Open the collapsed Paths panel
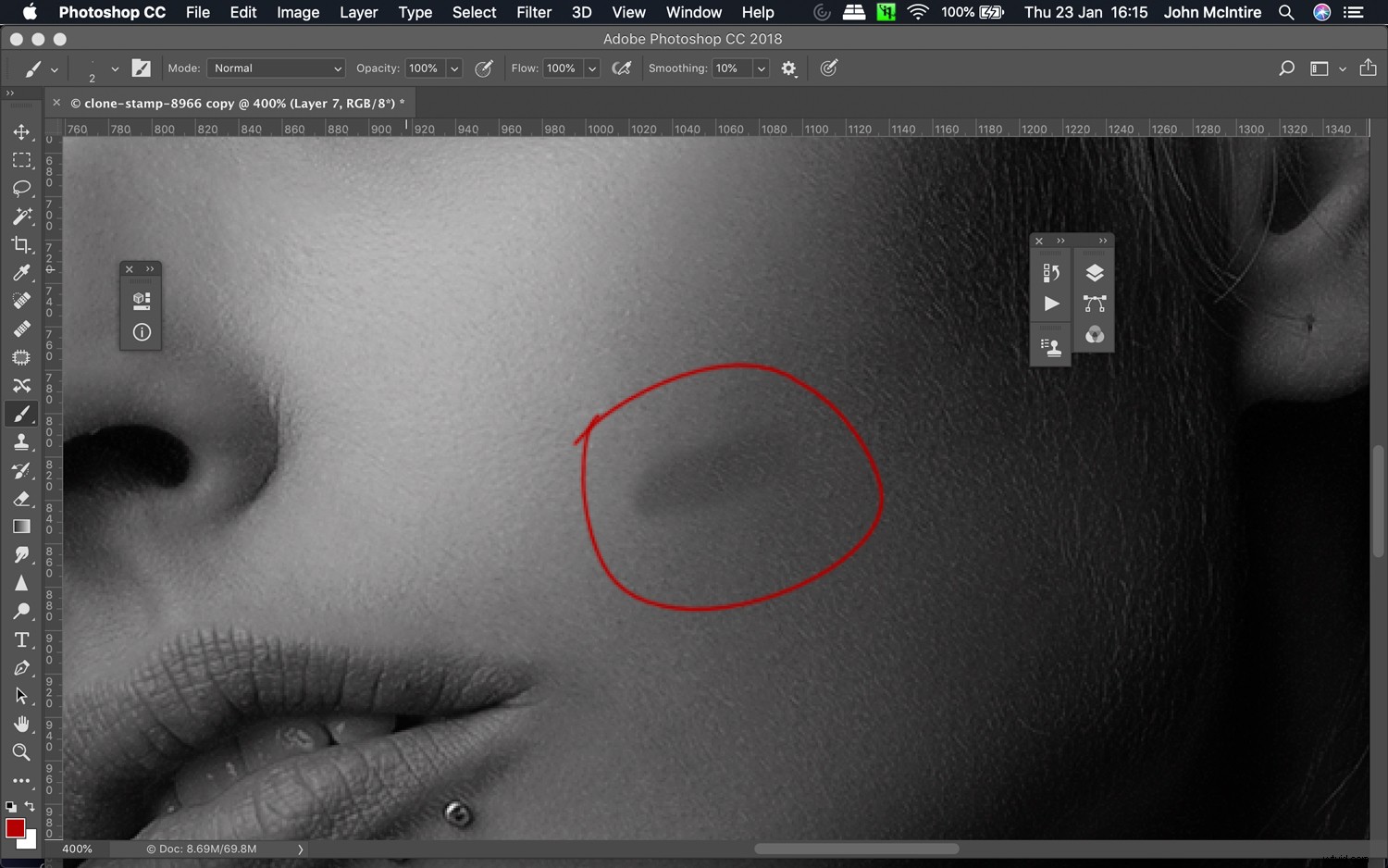This screenshot has width=1388, height=868. coord(1095,304)
